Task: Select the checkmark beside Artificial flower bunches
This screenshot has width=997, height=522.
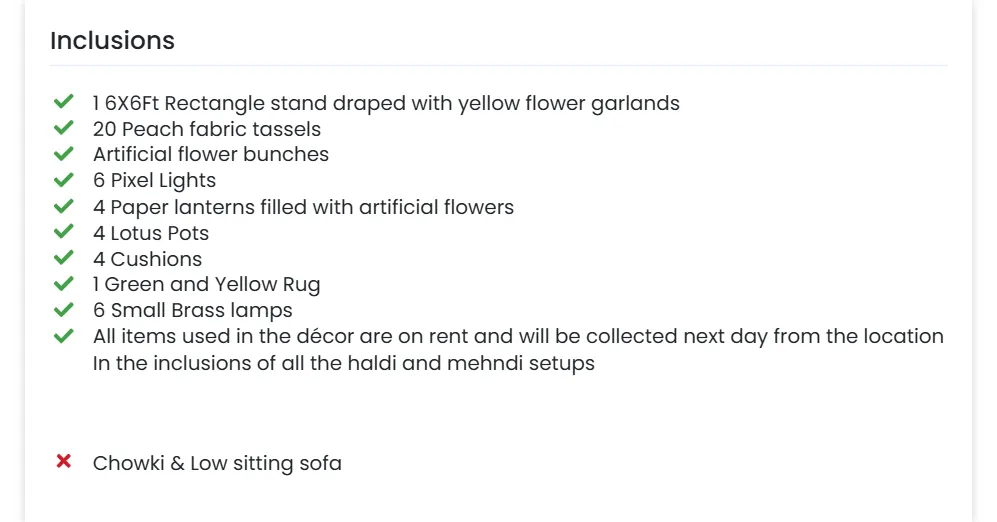Action: click(64, 154)
